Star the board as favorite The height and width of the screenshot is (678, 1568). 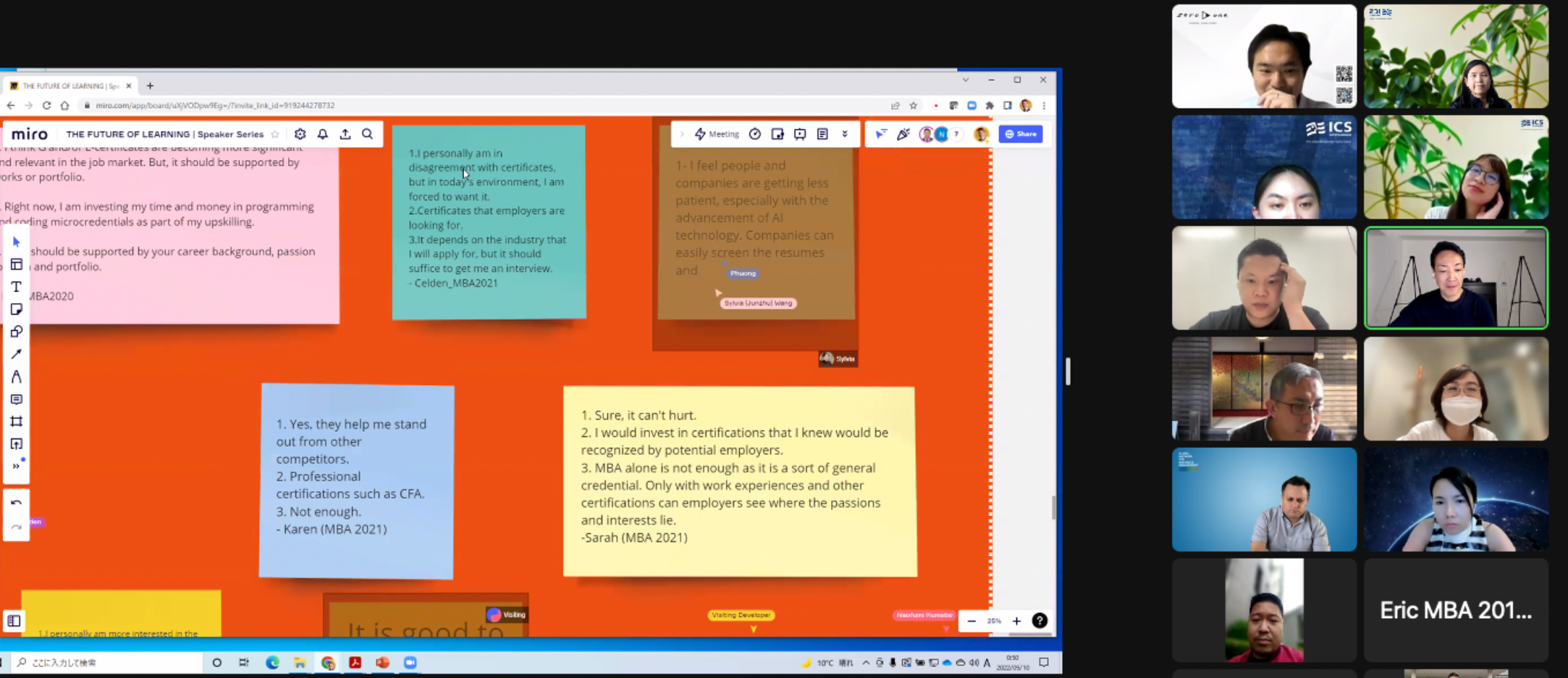(x=275, y=134)
